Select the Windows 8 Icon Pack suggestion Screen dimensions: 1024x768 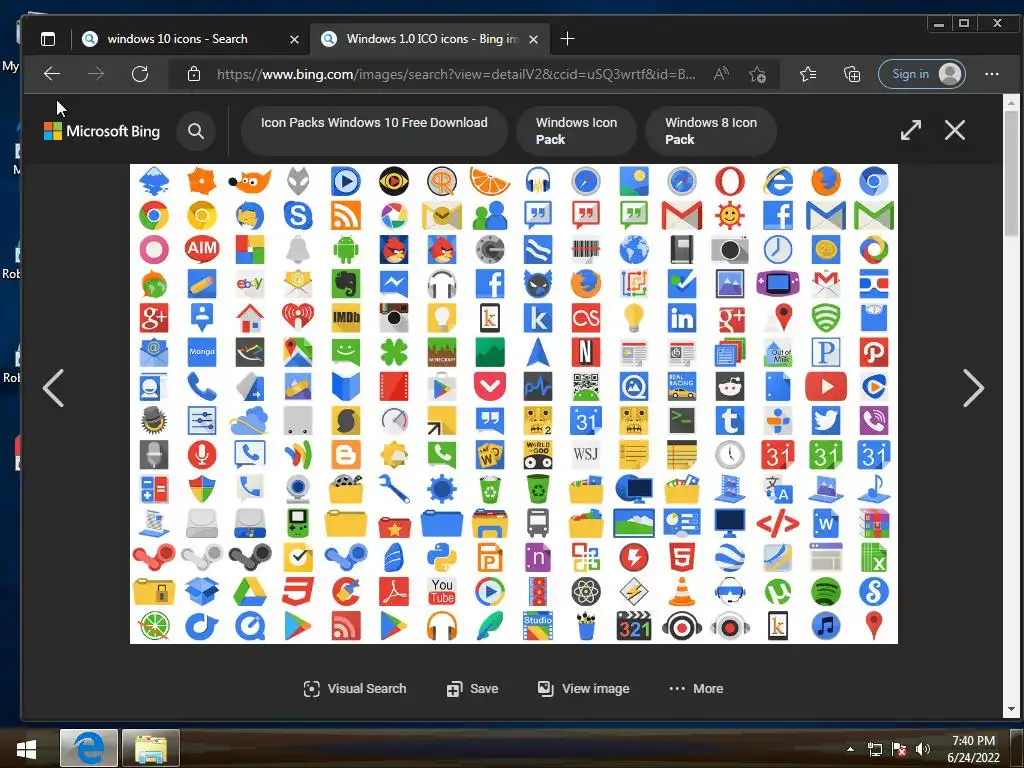(x=711, y=131)
